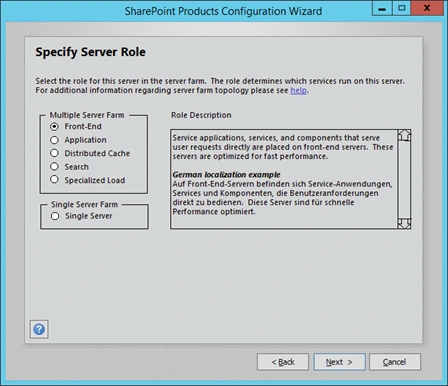This screenshot has height=386, width=448.
Task: Click the "Multiple Server Farm" group label
Action: pos(87,115)
